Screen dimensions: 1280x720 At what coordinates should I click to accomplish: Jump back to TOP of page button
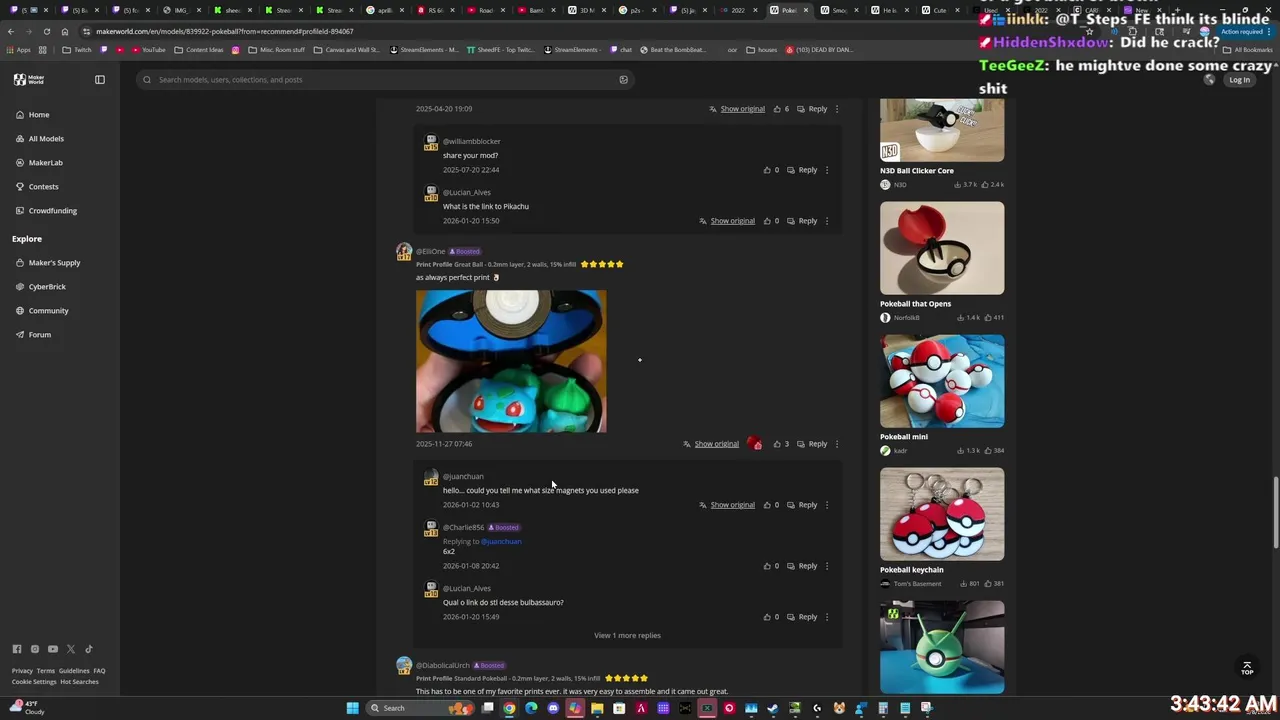(x=1247, y=668)
